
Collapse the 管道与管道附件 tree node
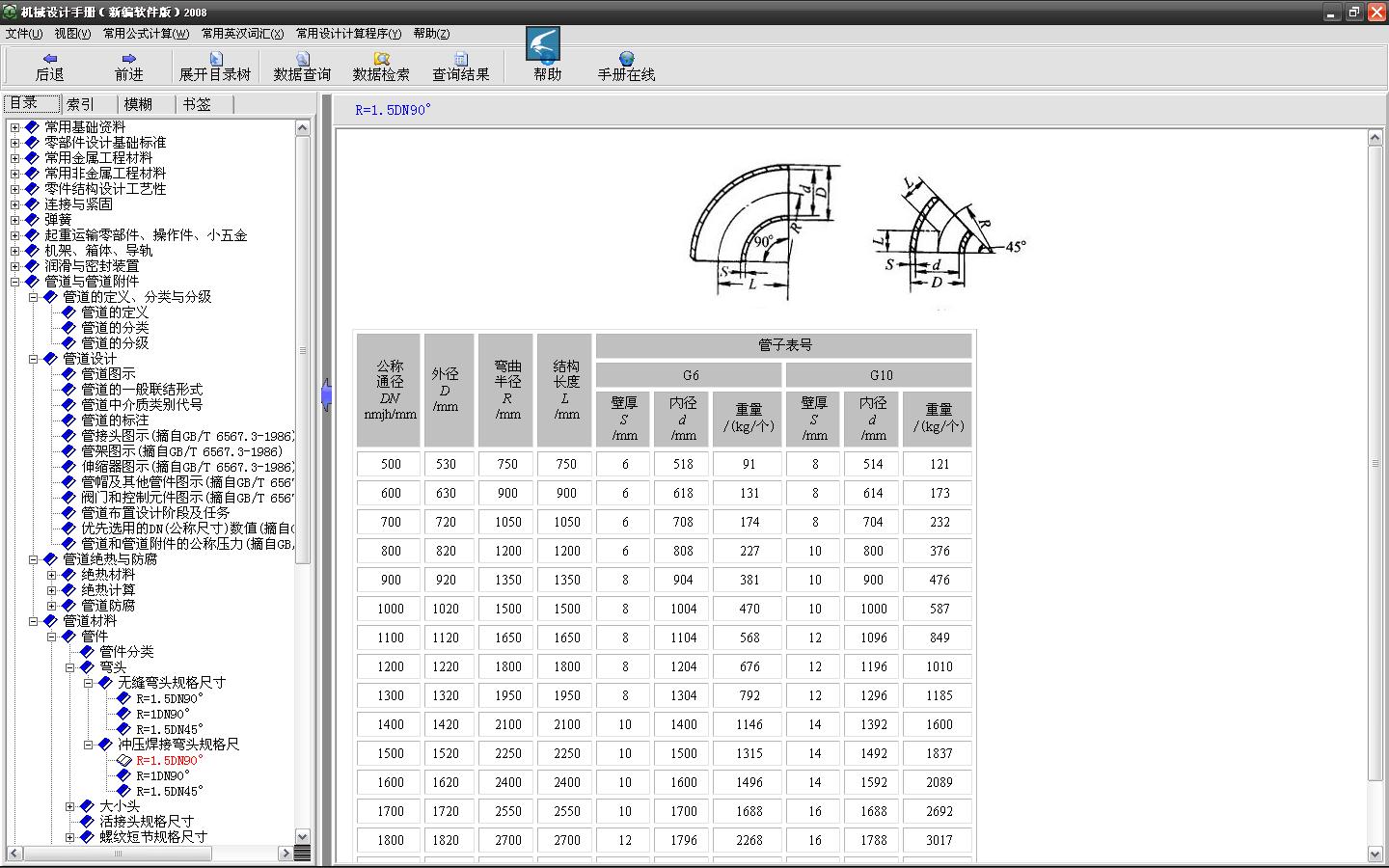[14, 282]
